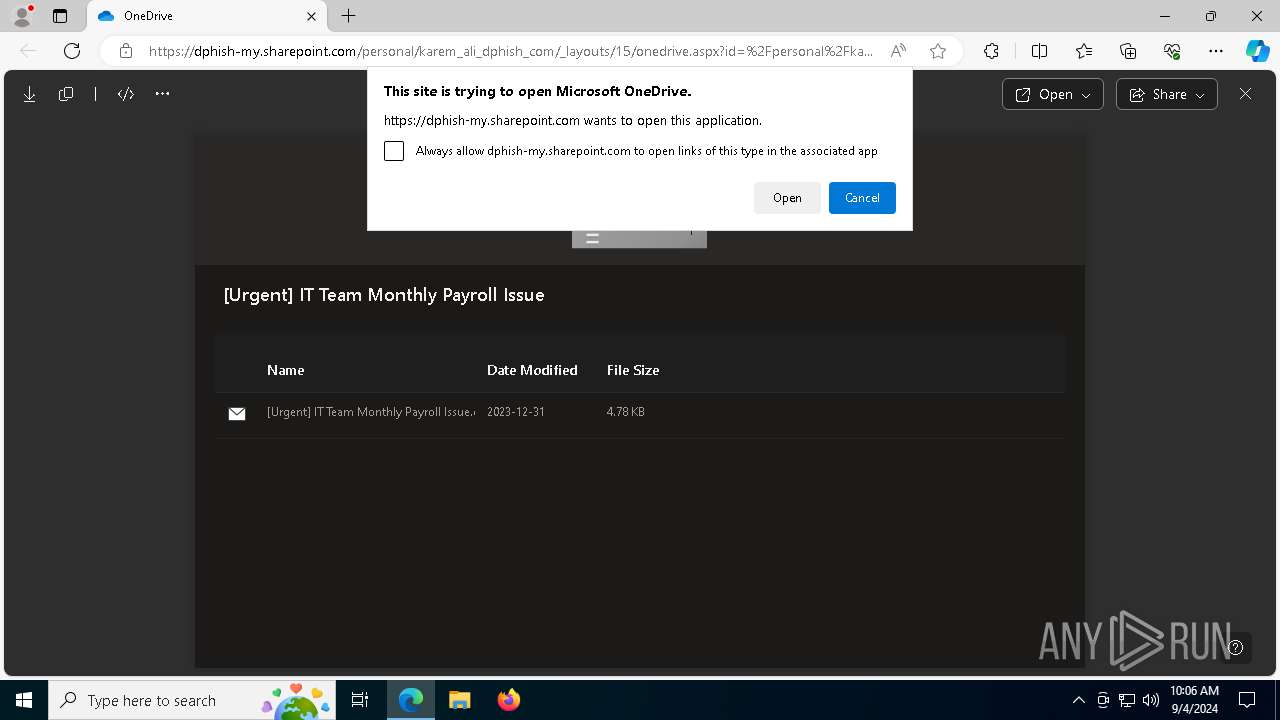Enable split screen view
The height and width of the screenshot is (720, 1280).
tap(1039, 51)
